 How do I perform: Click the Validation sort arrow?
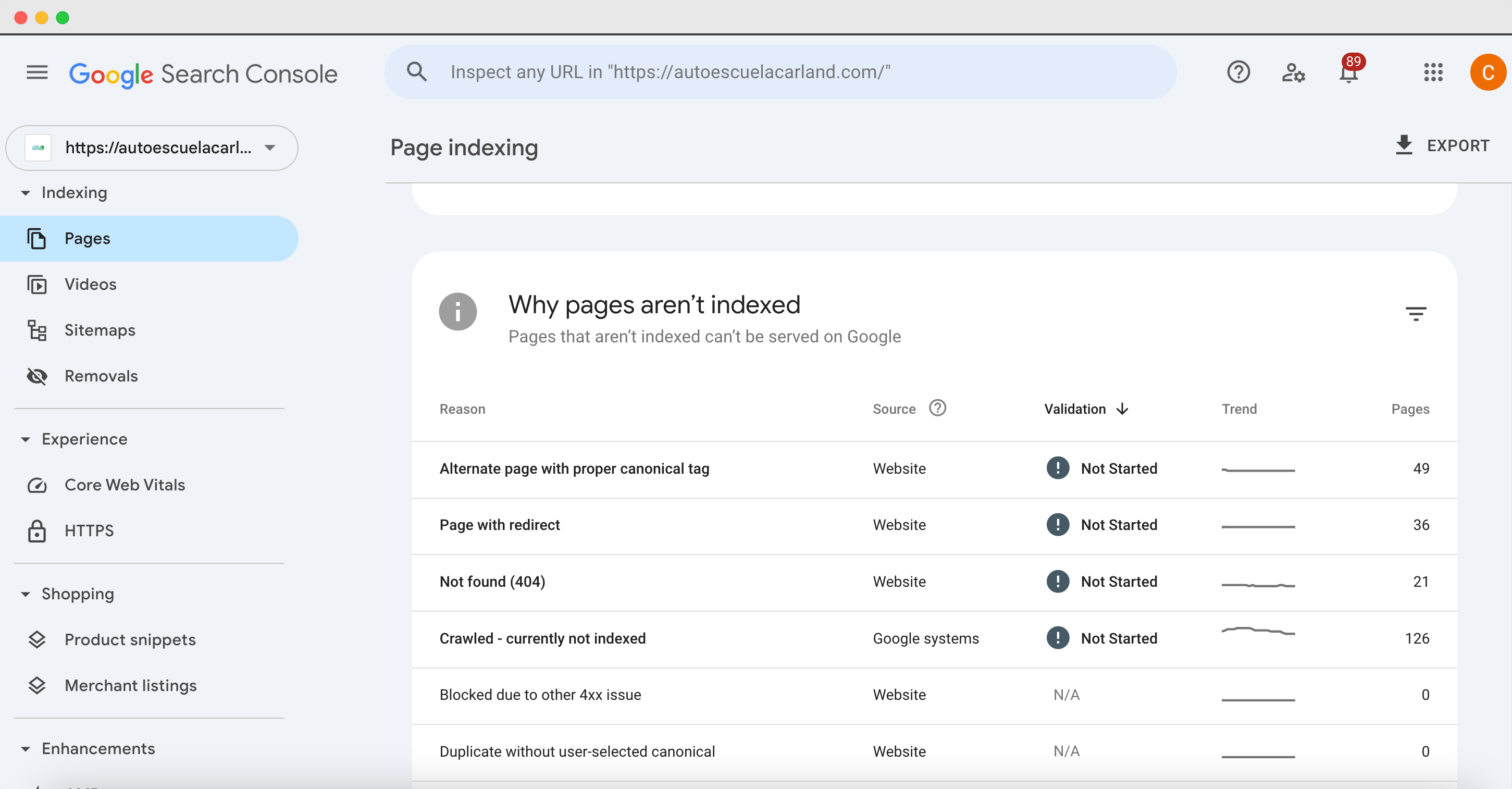1122,409
